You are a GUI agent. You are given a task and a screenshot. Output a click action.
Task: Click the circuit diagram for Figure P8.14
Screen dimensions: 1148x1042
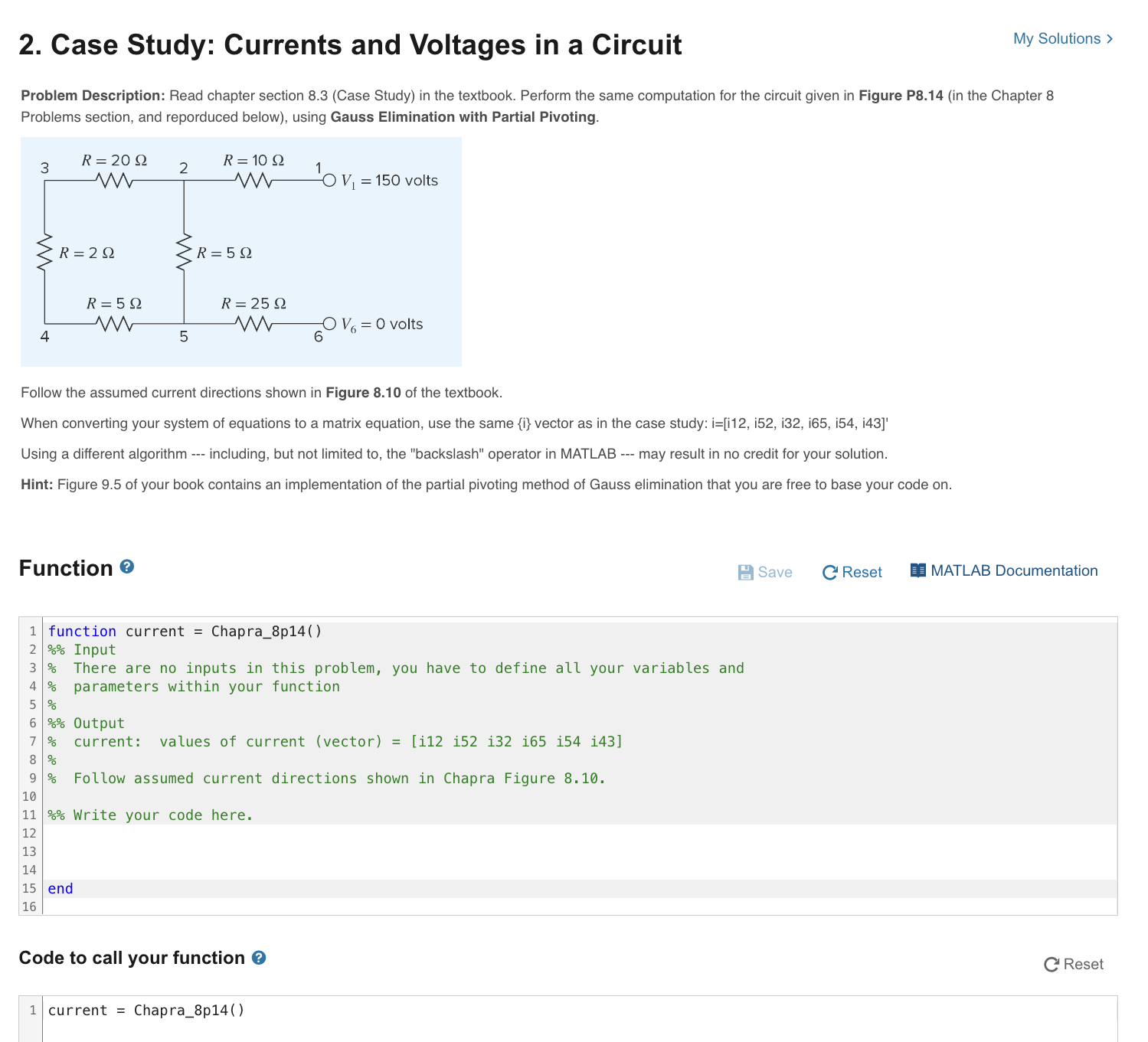[241, 253]
